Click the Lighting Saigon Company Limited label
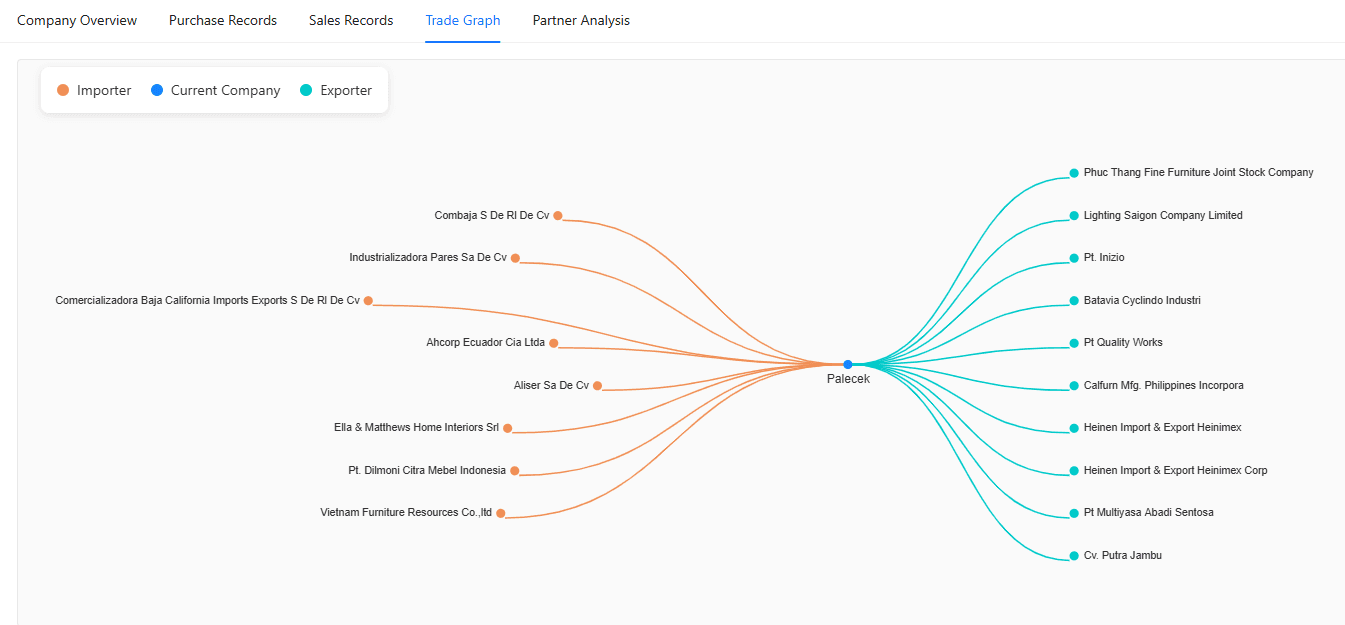 click(x=1163, y=215)
